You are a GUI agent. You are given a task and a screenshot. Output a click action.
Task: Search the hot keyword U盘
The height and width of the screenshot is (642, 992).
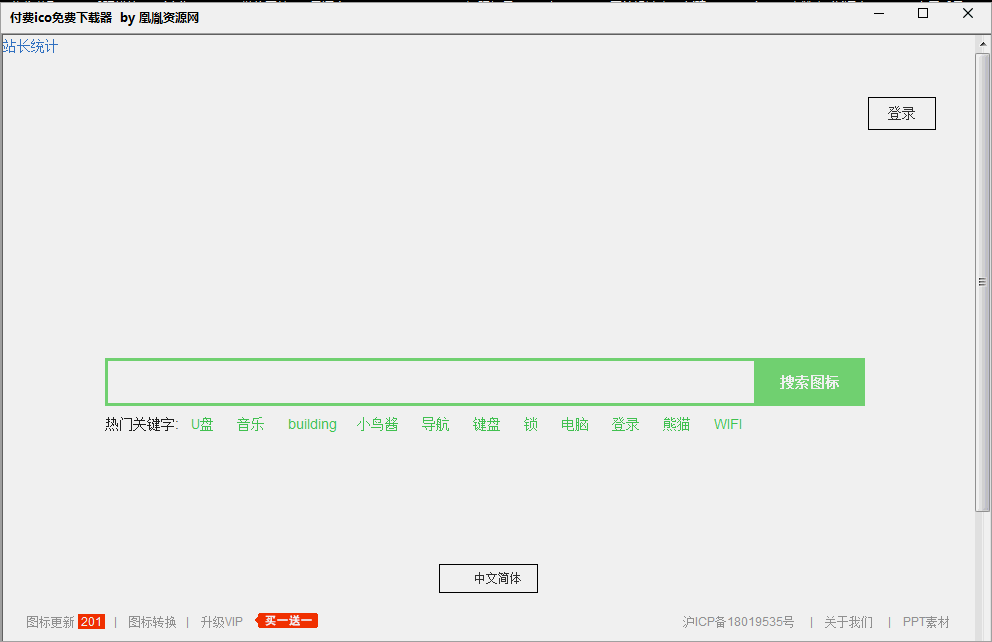(x=201, y=424)
